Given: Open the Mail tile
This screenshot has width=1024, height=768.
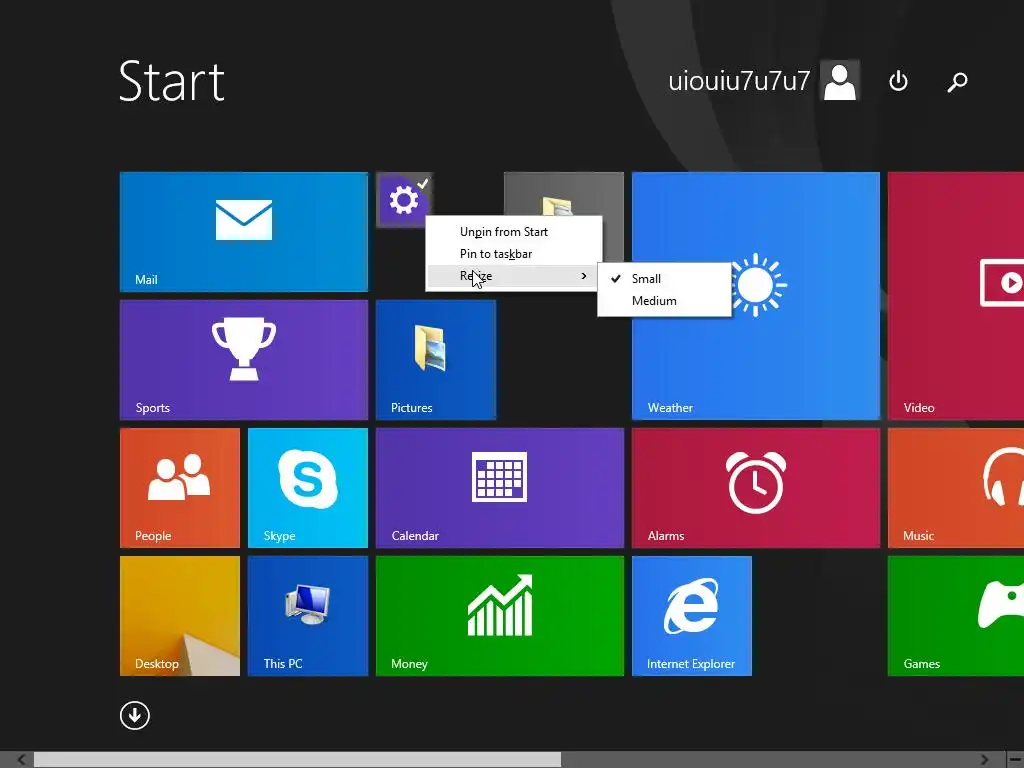Looking at the screenshot, I should (244, 232).
